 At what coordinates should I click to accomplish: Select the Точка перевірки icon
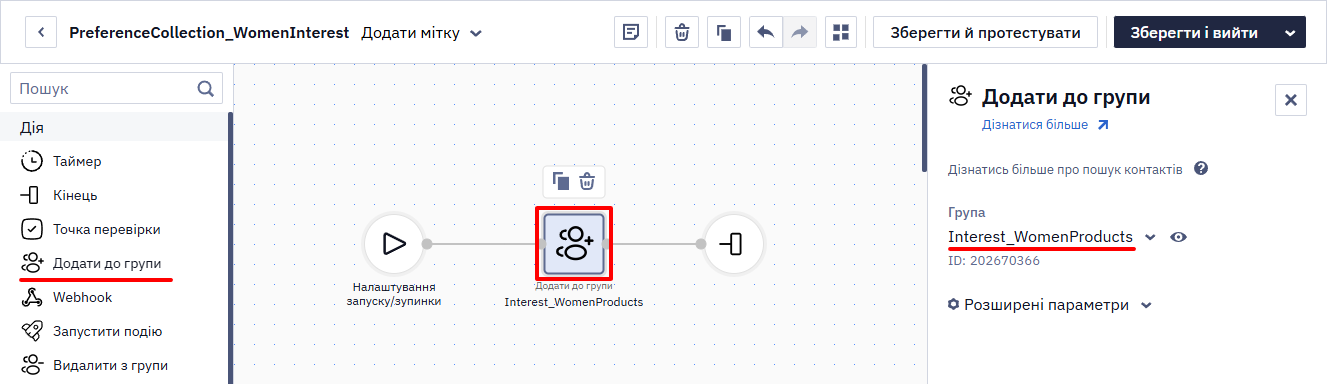tap(32, 229)
